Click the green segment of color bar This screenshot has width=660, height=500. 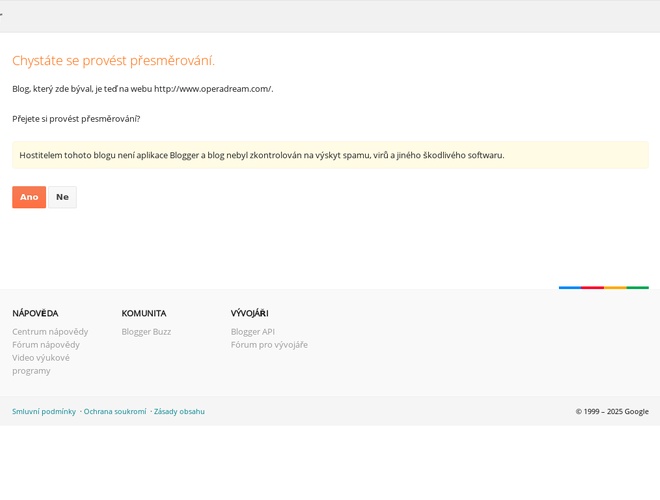(x=637, y=288)
